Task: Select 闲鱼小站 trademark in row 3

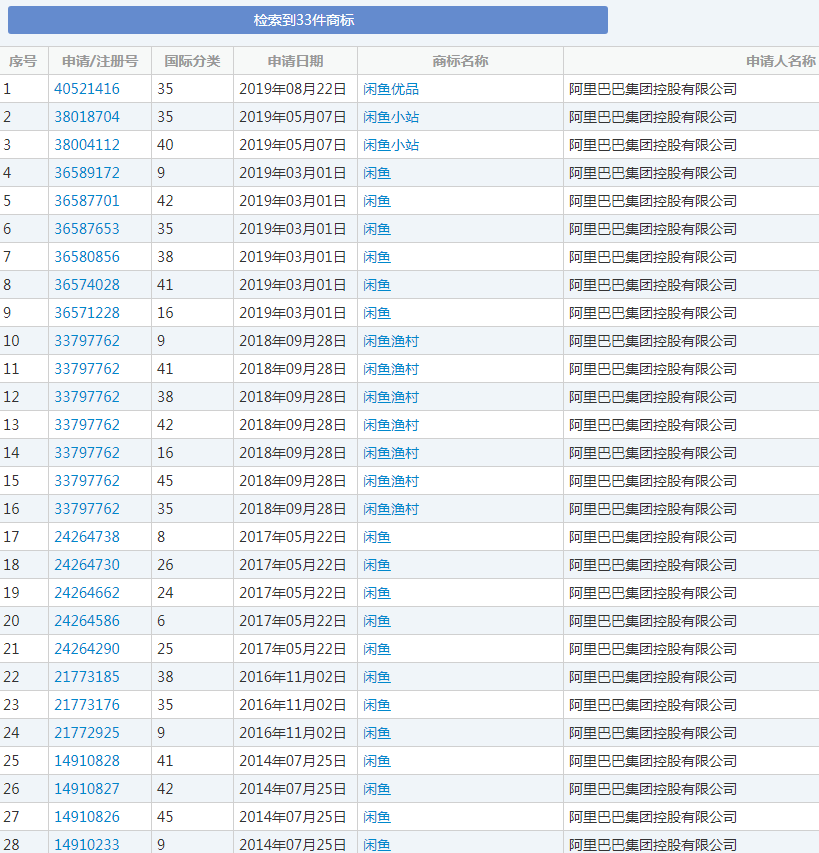Action: (x=391, y=145)
